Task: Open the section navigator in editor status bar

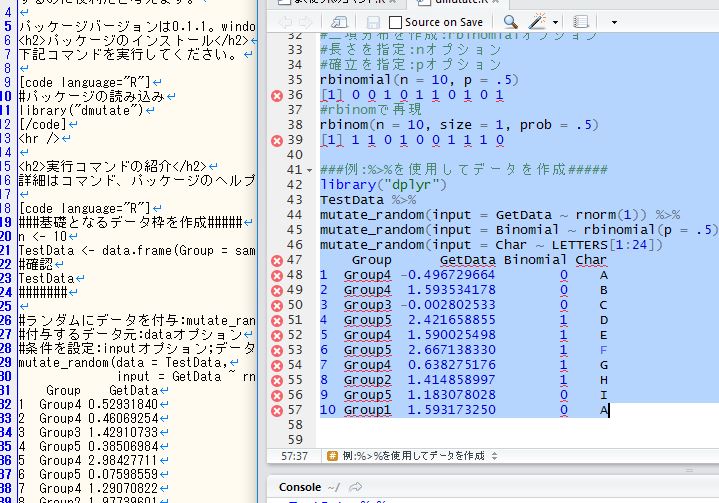Action: point(413,456)
